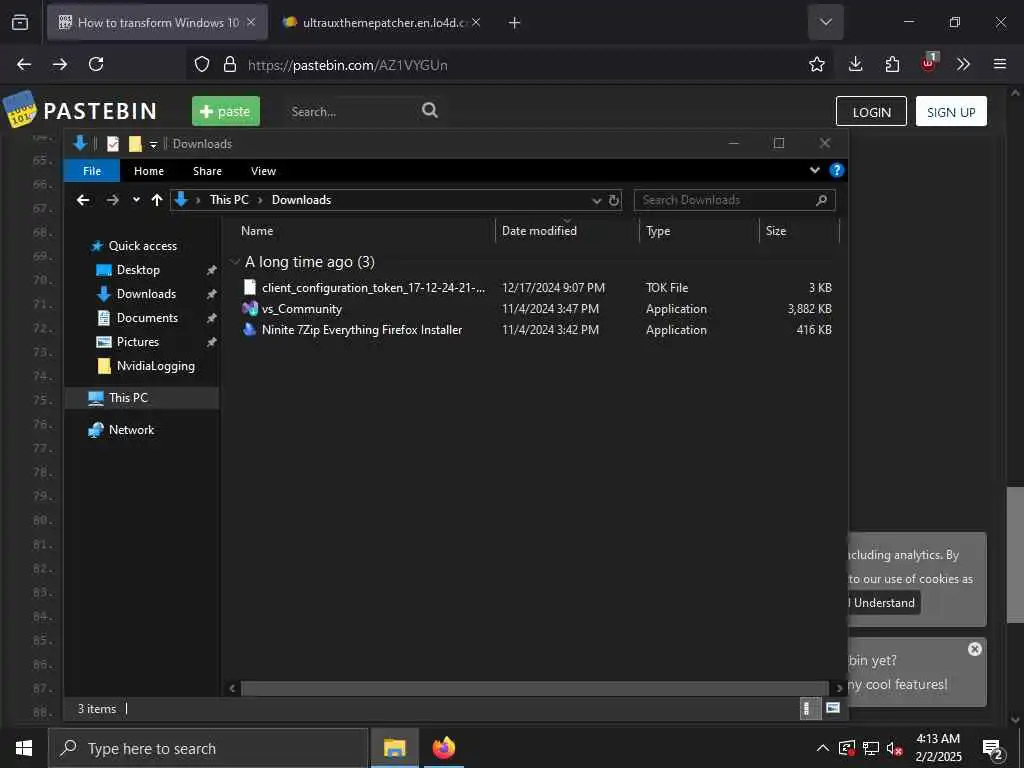Expand address path chevron after This PC
The image size is (1024, 768).
259,200
